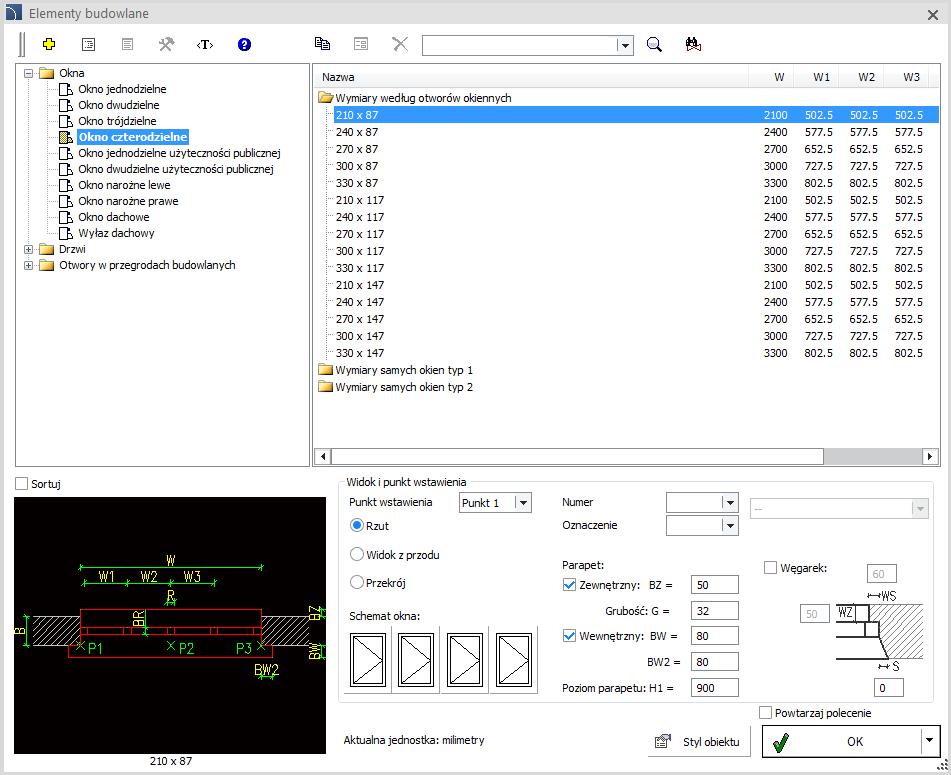
Task: Select Okno trójdzielne in the tree
Action: [x=117, y=121]
